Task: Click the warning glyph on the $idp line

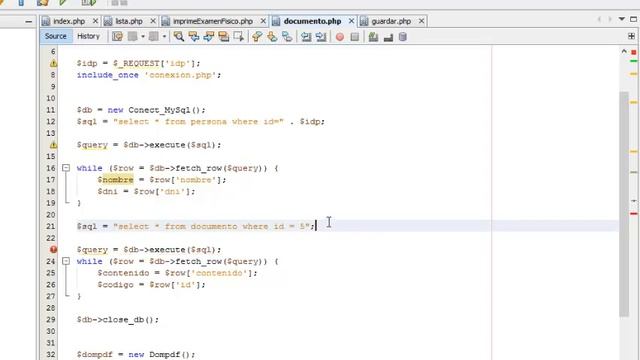Action: pyautogui.click(x=53, y=63)
